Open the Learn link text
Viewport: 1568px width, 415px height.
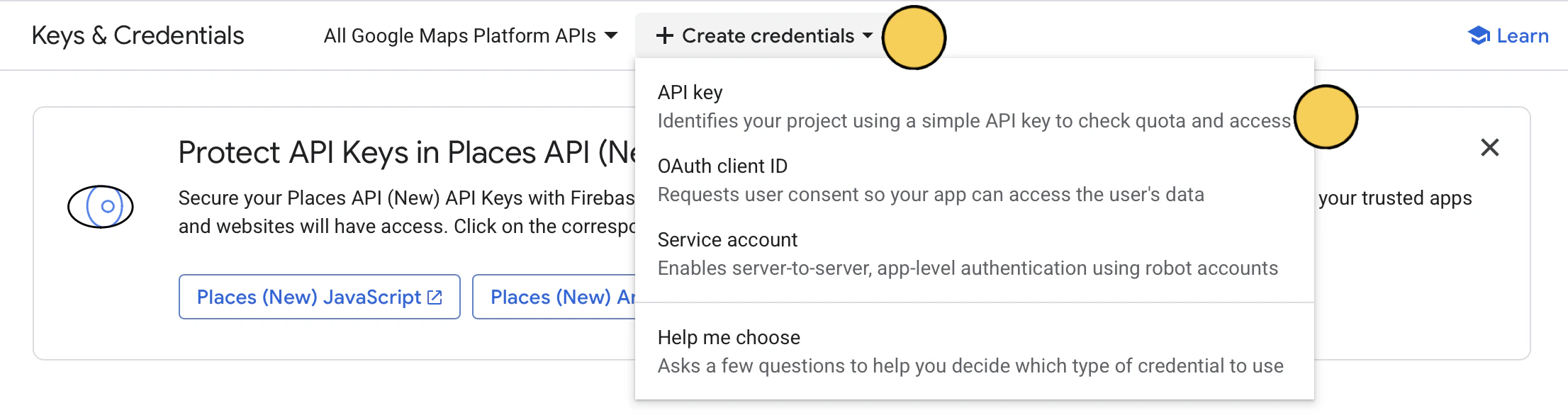(1522, 35)
